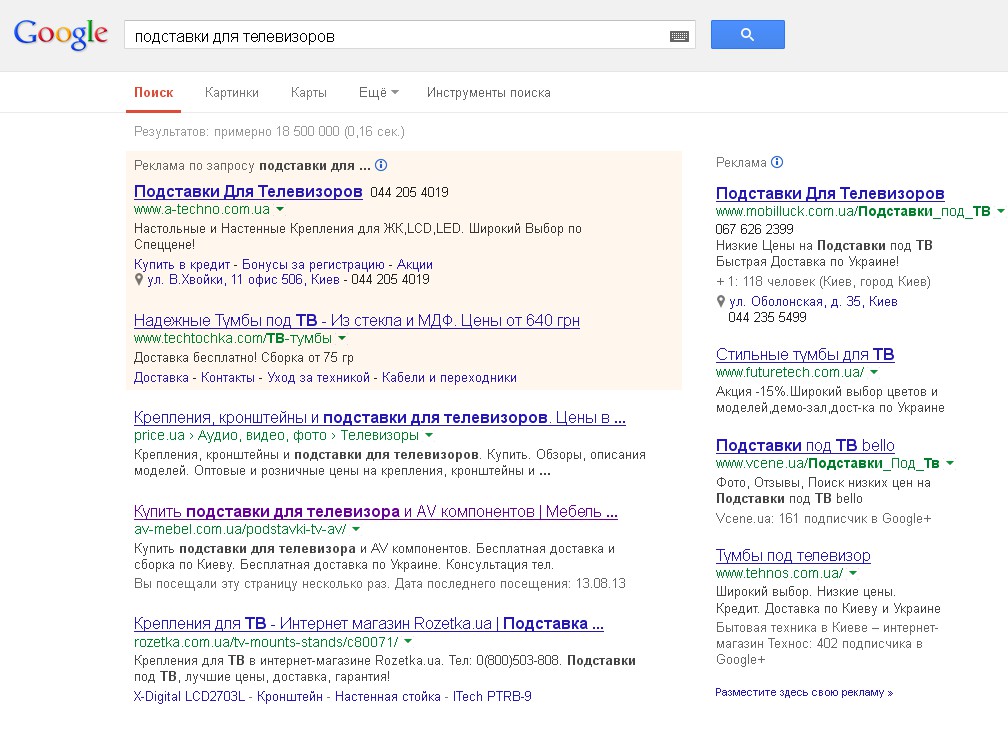
Task: Expand dropdown arrow next to rozetka.com.ua URL
Action: click(x=408, y=642)
